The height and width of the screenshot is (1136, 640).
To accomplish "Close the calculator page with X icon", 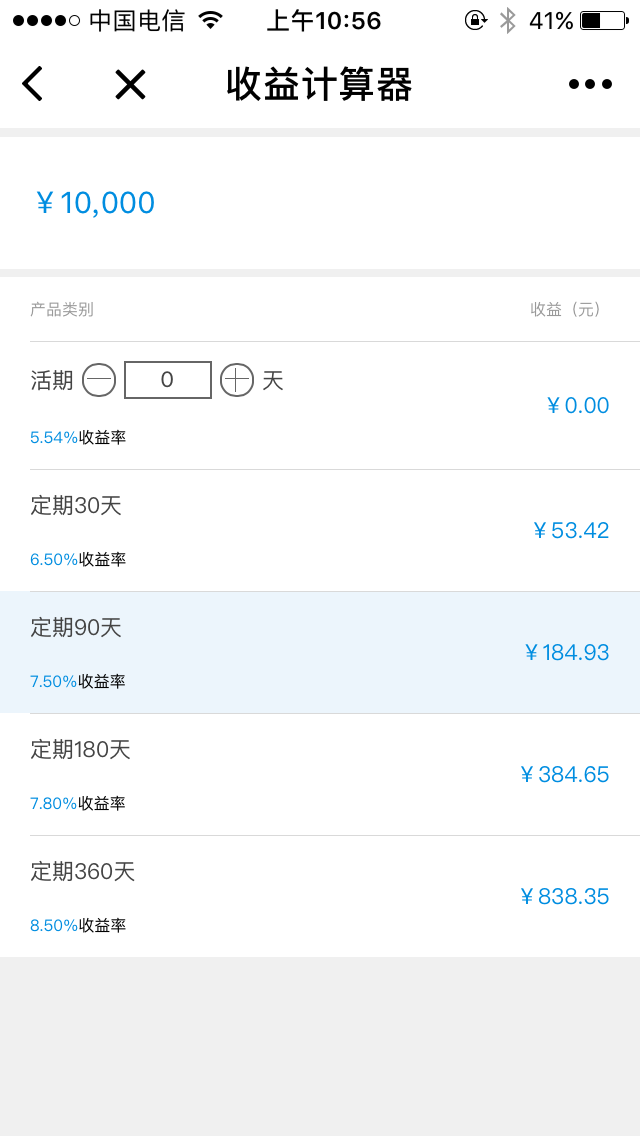I will point(130,85).
